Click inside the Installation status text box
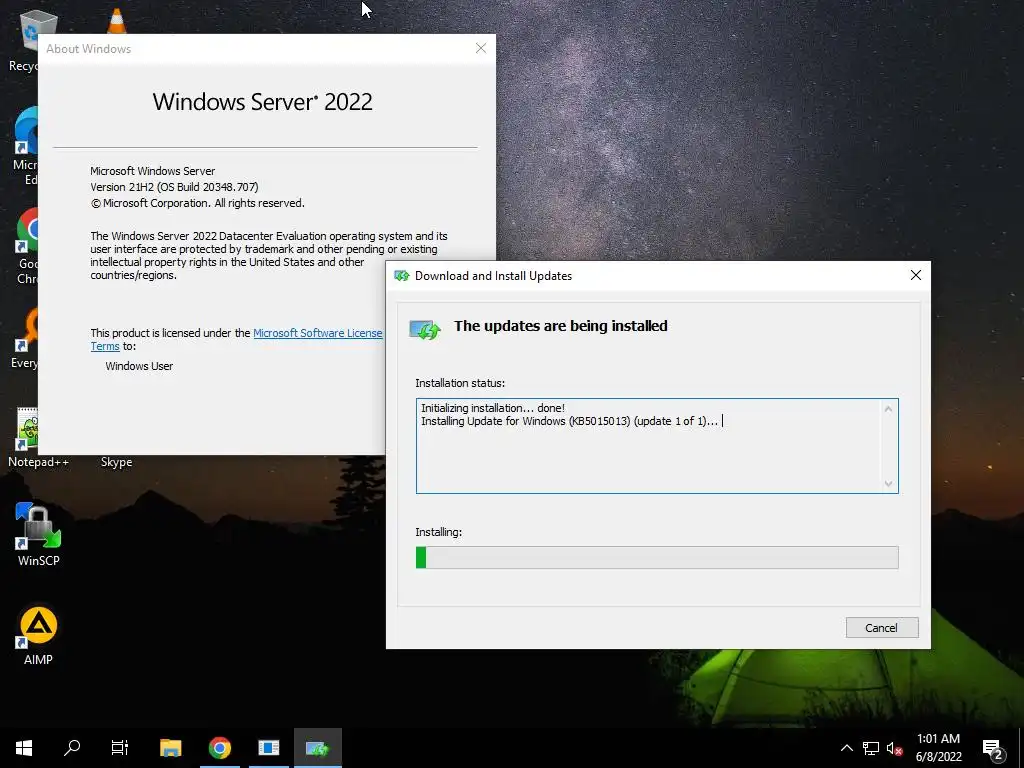Image resolution: width=1024 pixels, height=768 pixels. tap(657, 445)
